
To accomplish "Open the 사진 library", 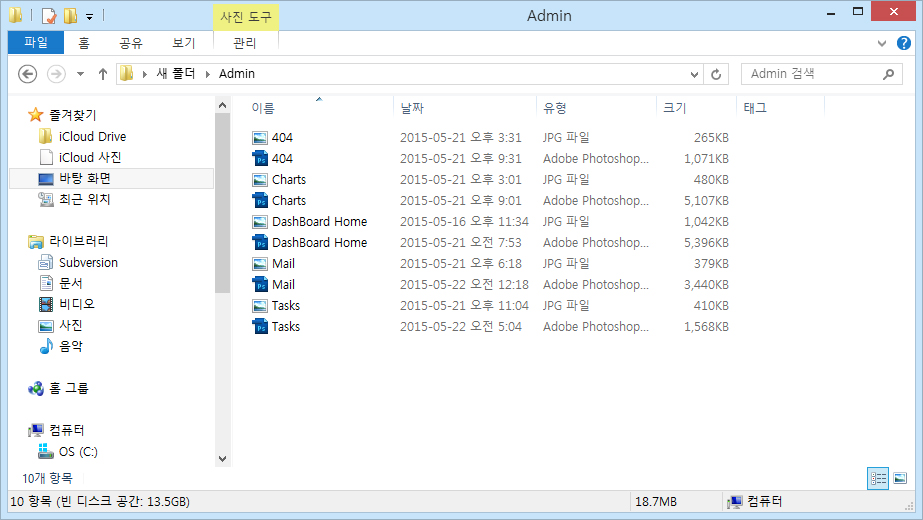I will point(70,325).
